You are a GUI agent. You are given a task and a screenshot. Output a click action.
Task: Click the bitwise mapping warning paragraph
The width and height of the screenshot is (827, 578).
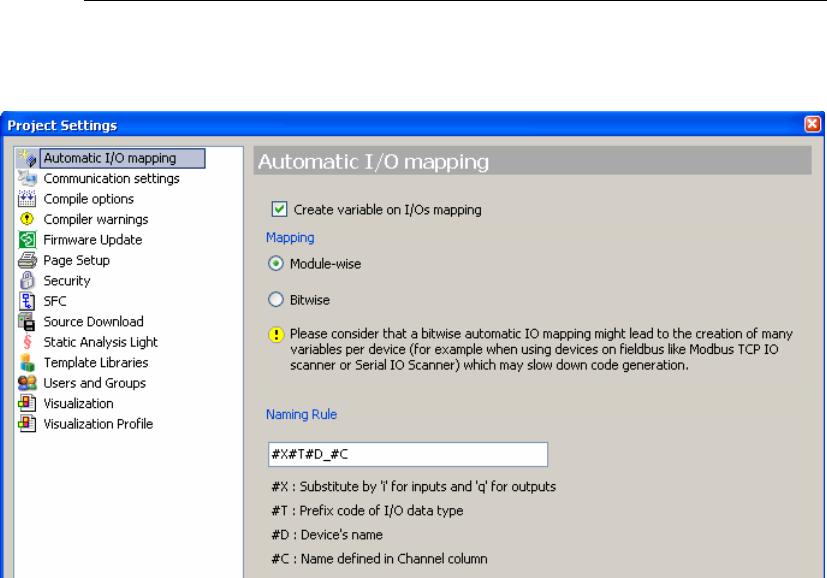point(541,349)
